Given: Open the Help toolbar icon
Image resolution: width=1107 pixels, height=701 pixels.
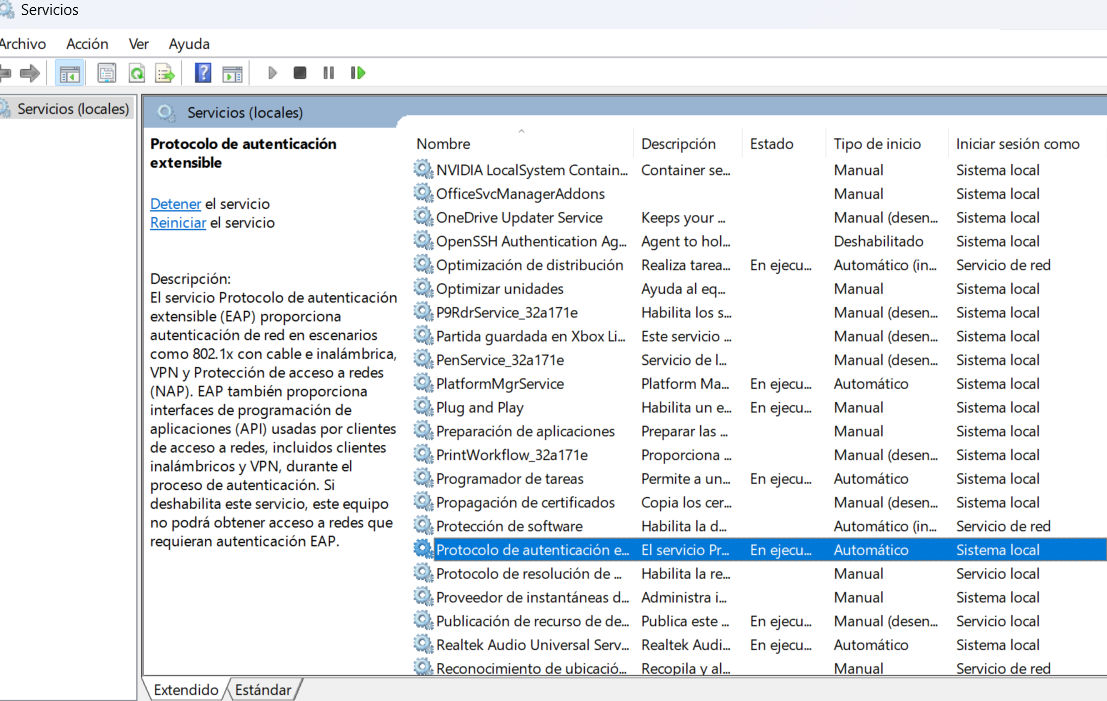Looking at the screenshot, I should [203, 73].
